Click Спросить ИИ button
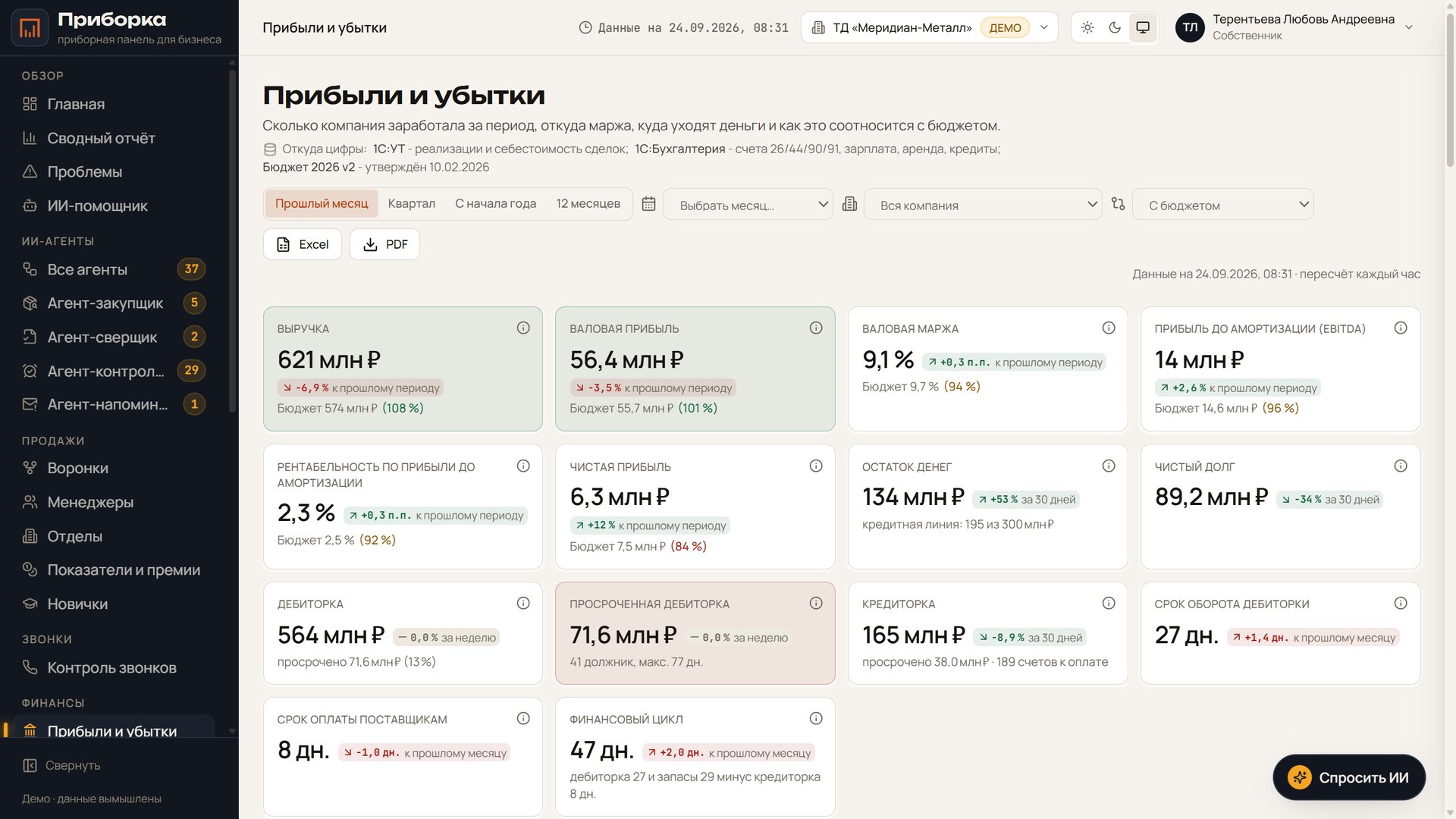1456x819 pixels. (x=1349, y=777)
